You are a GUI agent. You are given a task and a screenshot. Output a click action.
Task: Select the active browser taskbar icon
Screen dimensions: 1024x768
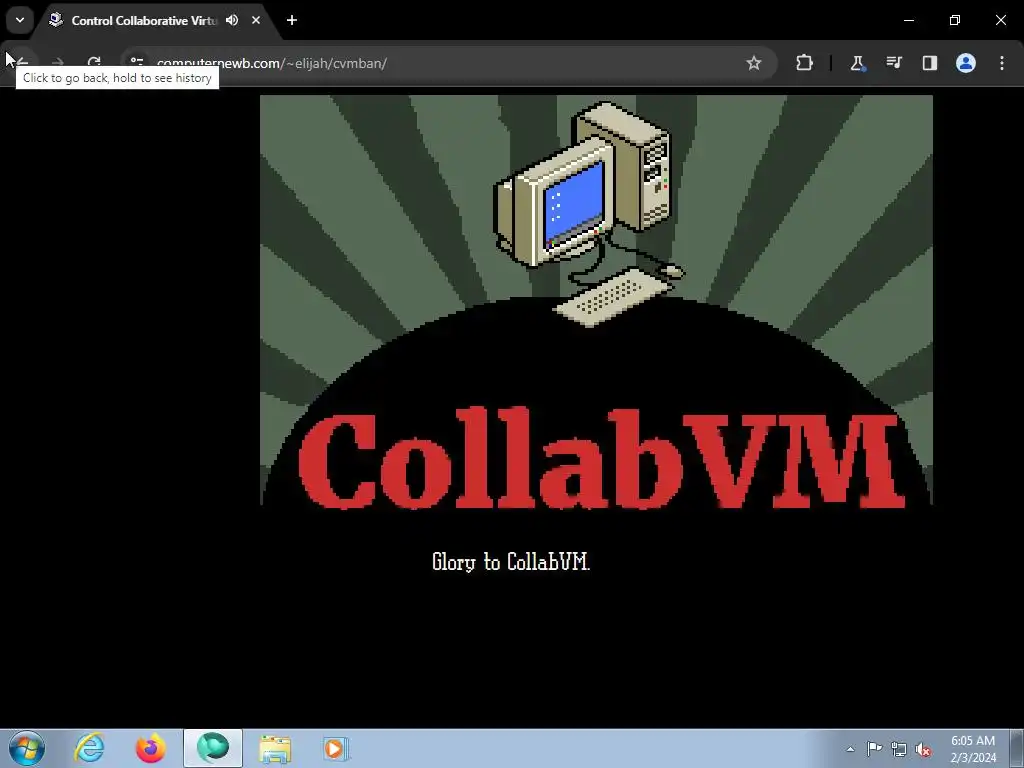213,748
